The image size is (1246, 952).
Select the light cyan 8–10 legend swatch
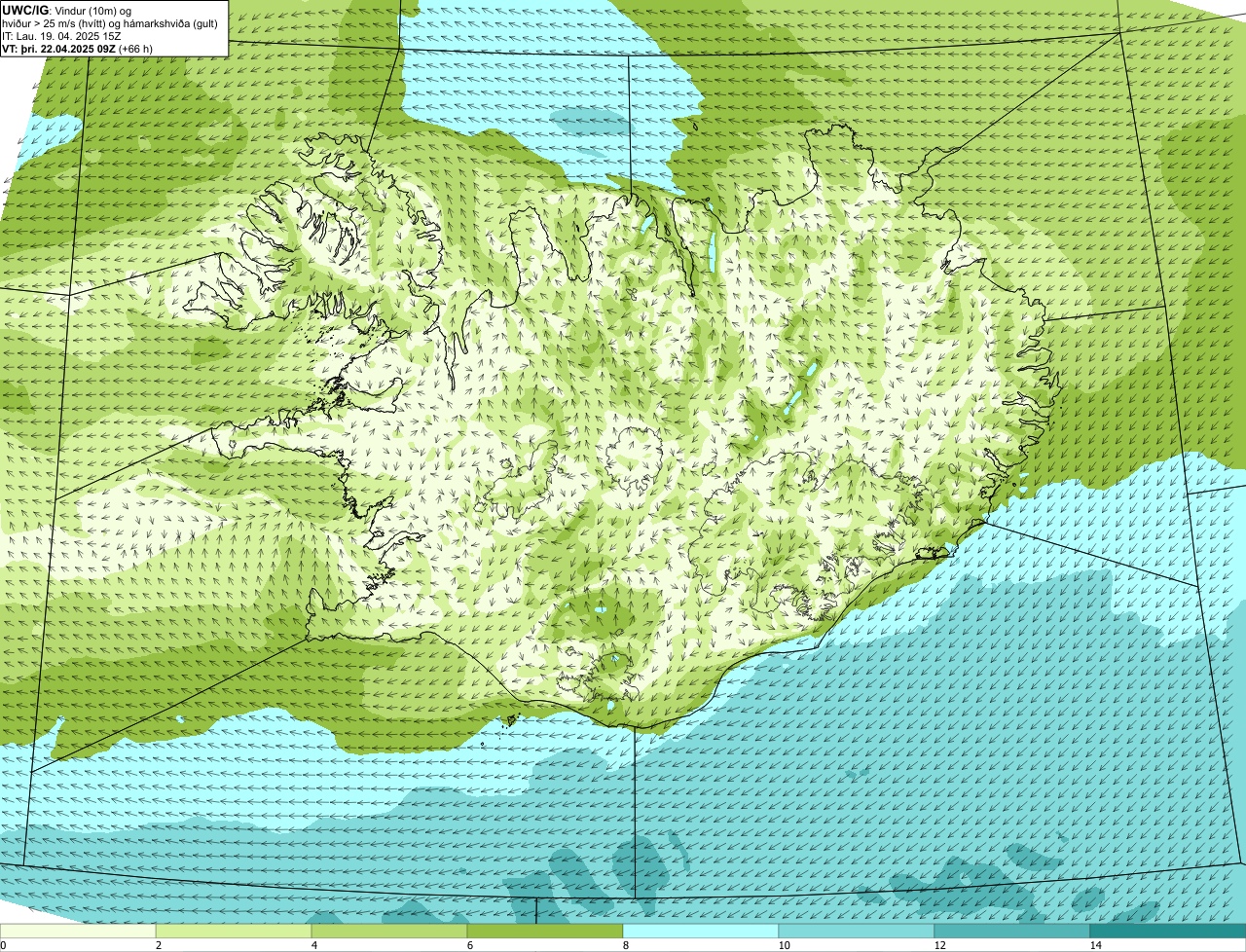(x=701, y=931)
